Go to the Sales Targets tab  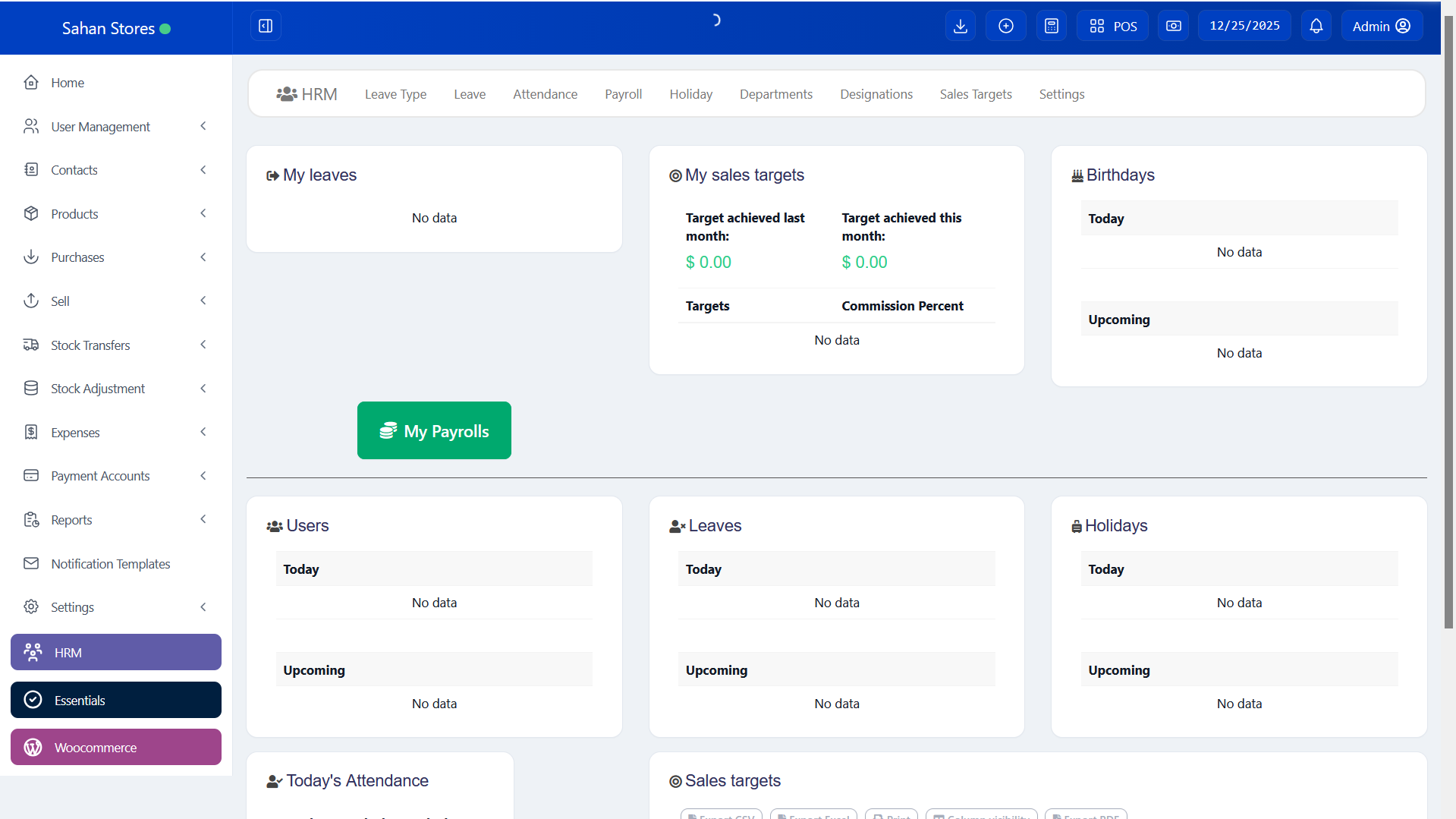(976, 94)
